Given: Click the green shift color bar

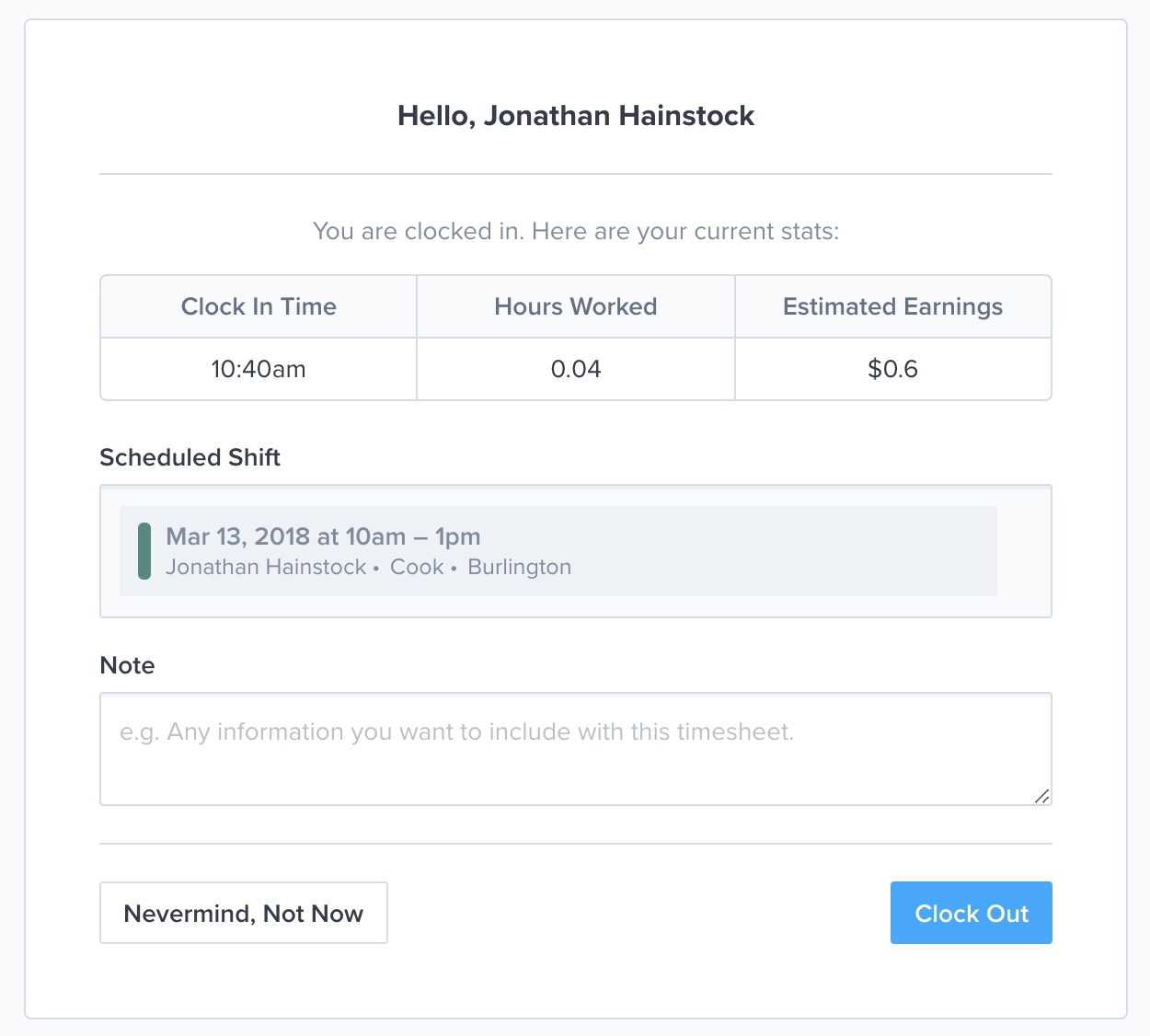Looking at the screenshot, I should [x=144, y=551].
